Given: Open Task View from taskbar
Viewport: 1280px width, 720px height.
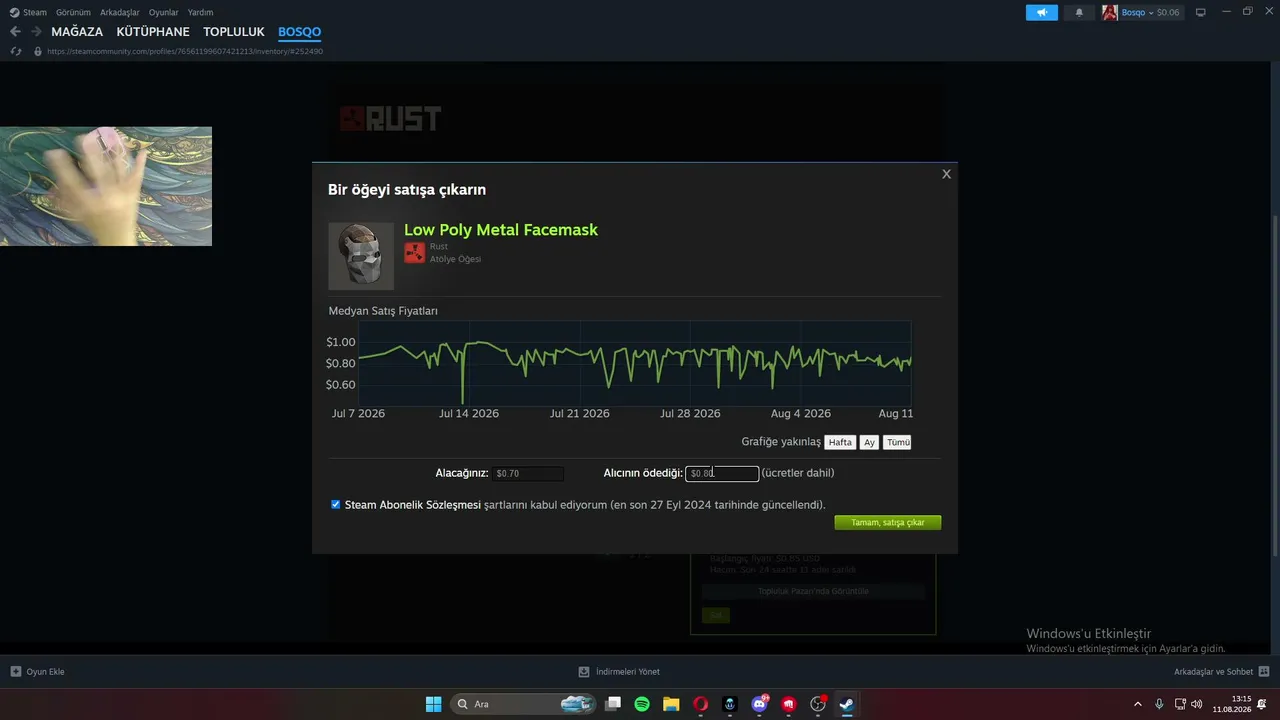Looking at the screenshot, I should click(x=613, y=704).
